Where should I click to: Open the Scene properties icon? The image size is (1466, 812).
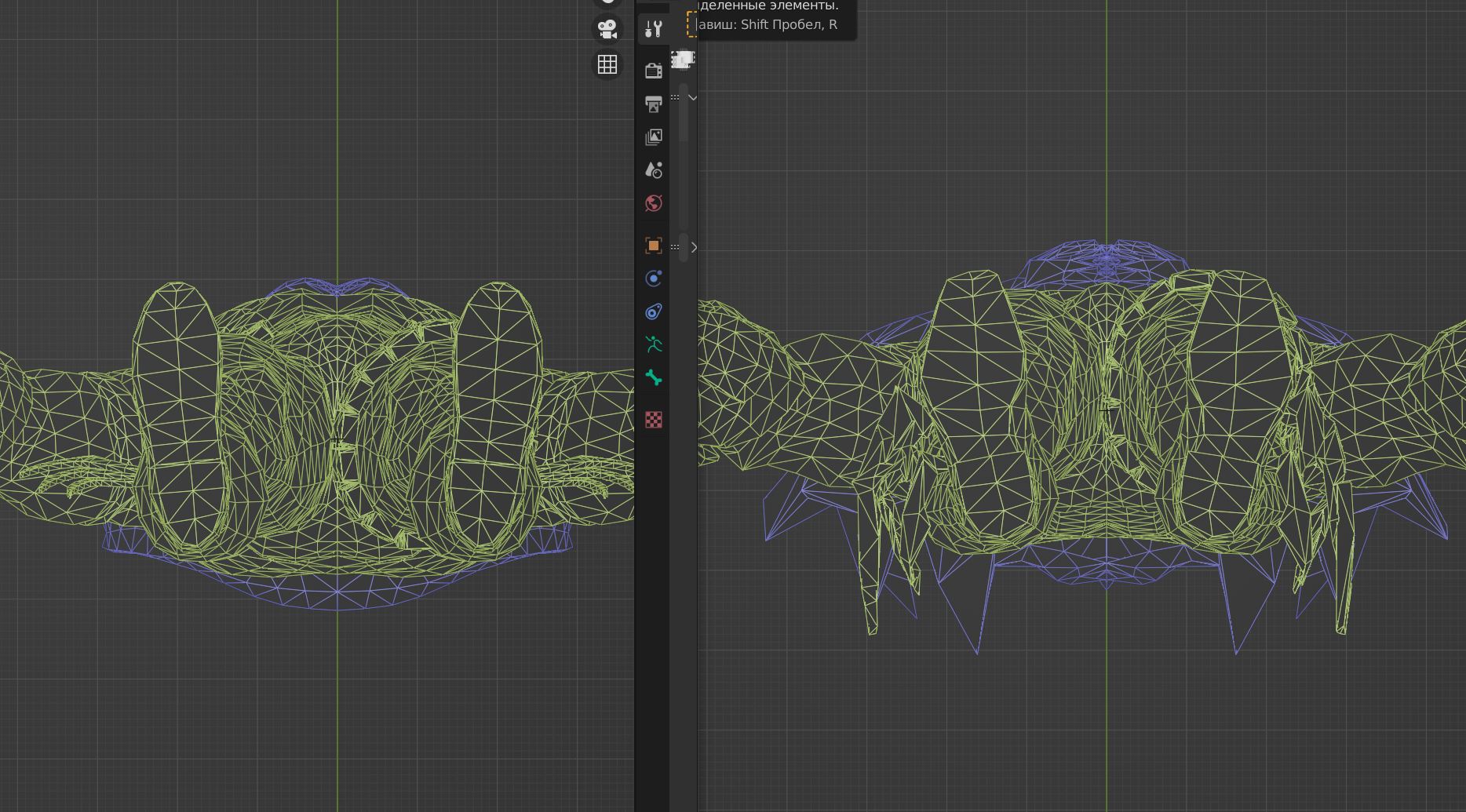pyautogui.click(x=653, y=170)
